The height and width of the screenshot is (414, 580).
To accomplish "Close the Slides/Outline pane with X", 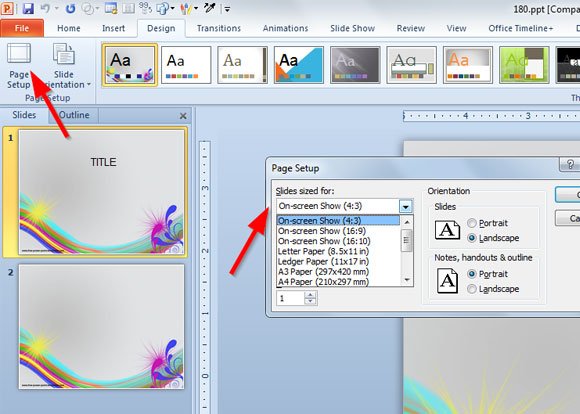I will click(183, 116).
